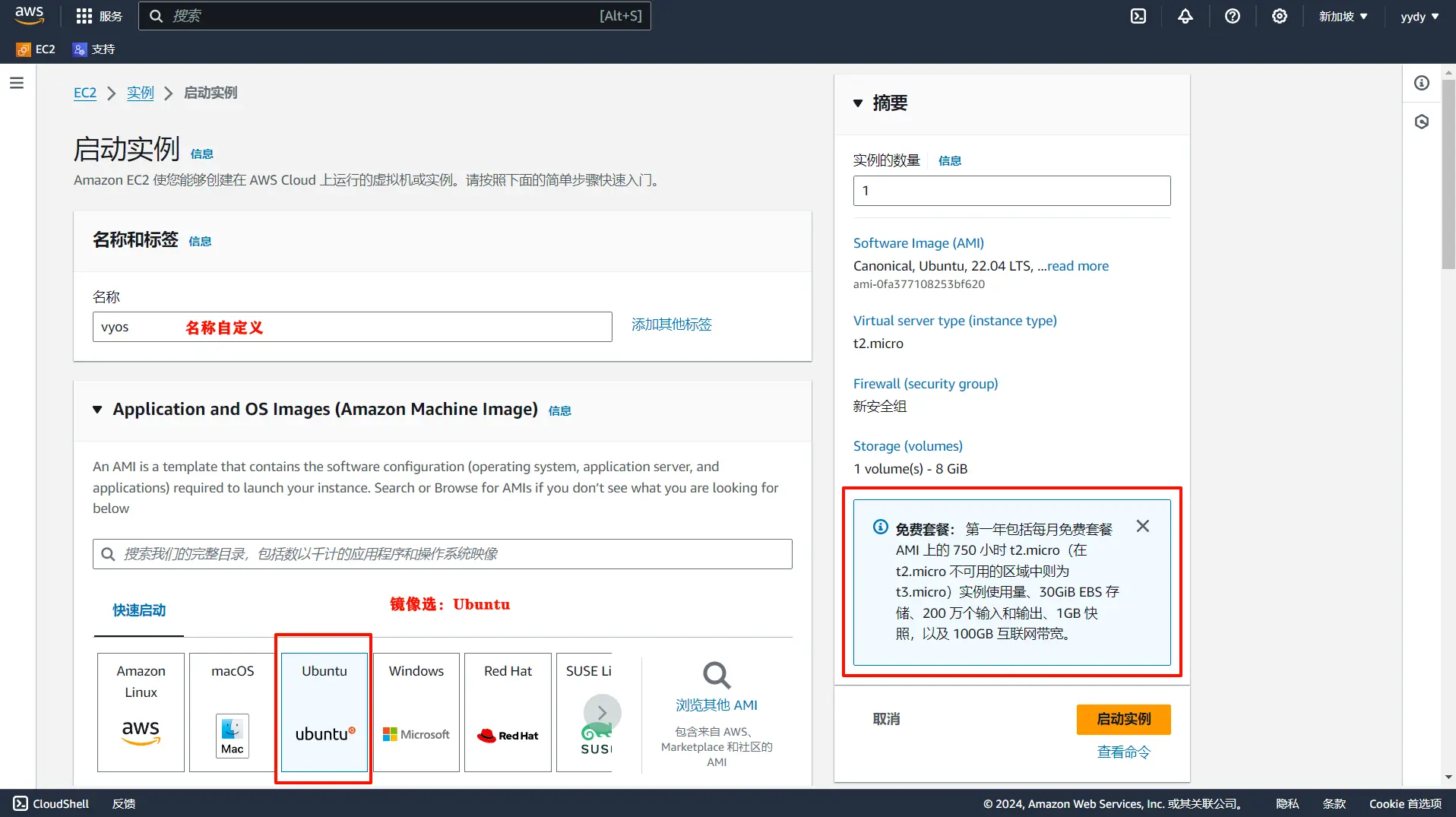Select the Amazon Linux AMI tile
Screen dimensions: 1456x817
tap(141, 712)
